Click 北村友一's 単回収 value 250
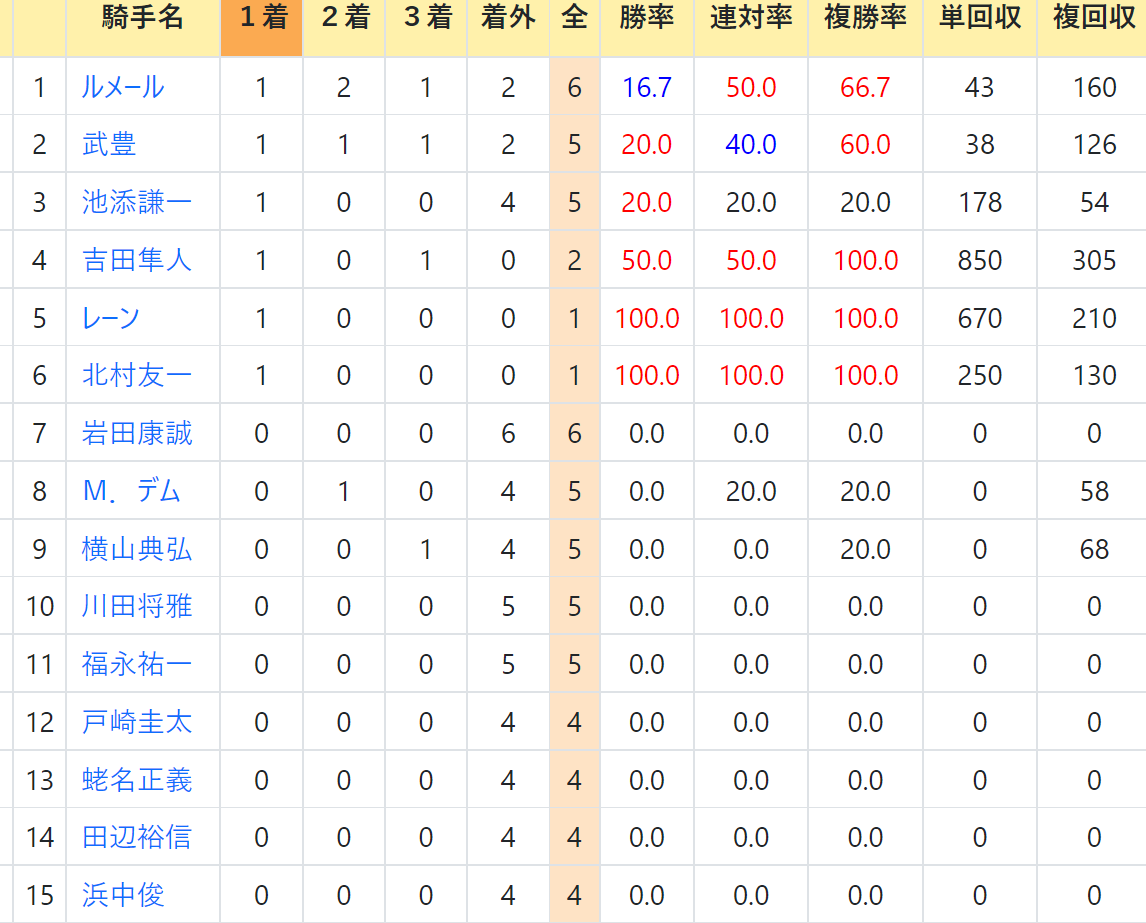 pos(980,376)
